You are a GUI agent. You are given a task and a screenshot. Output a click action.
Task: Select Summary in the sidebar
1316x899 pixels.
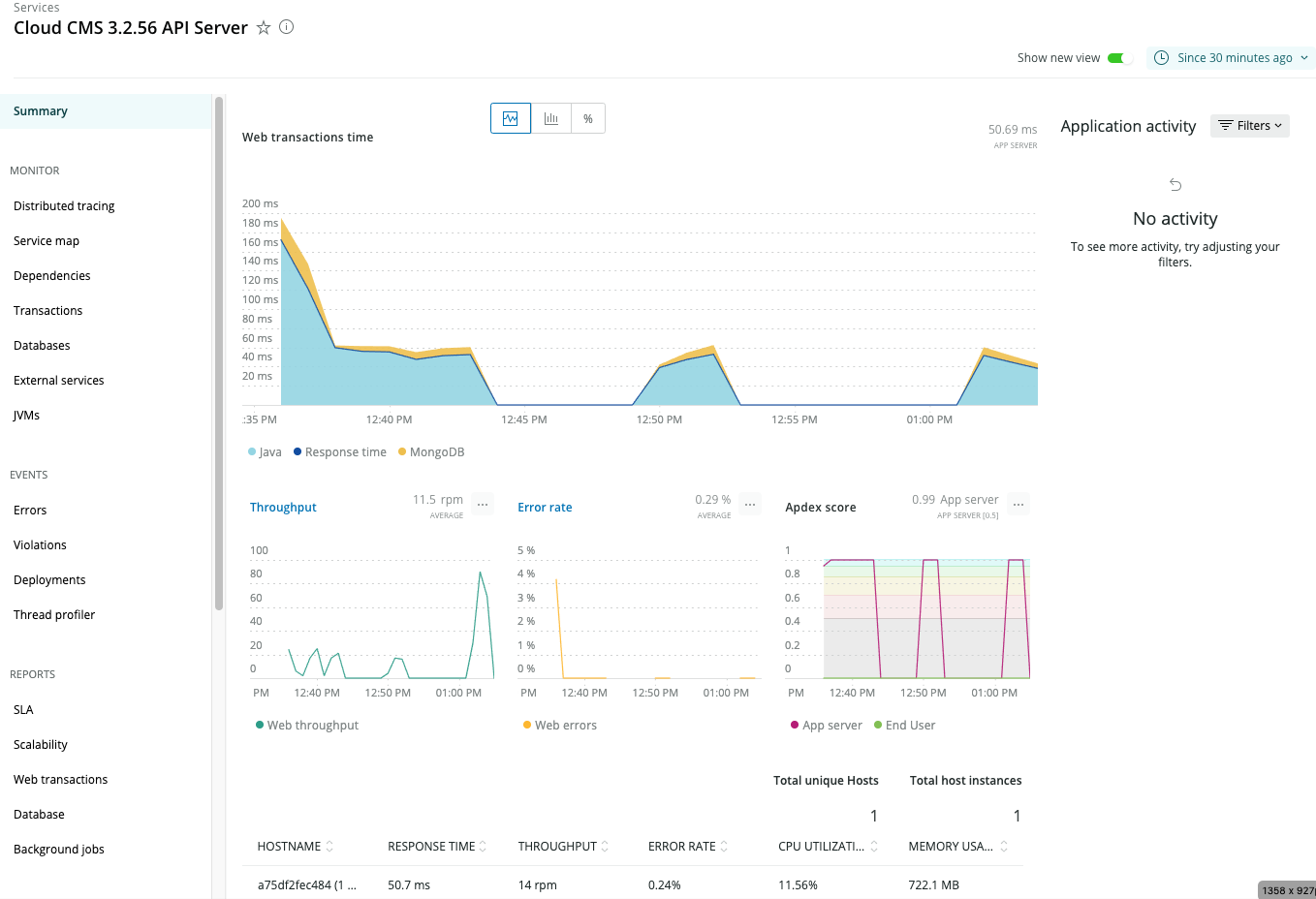click(x=106, y=111)
